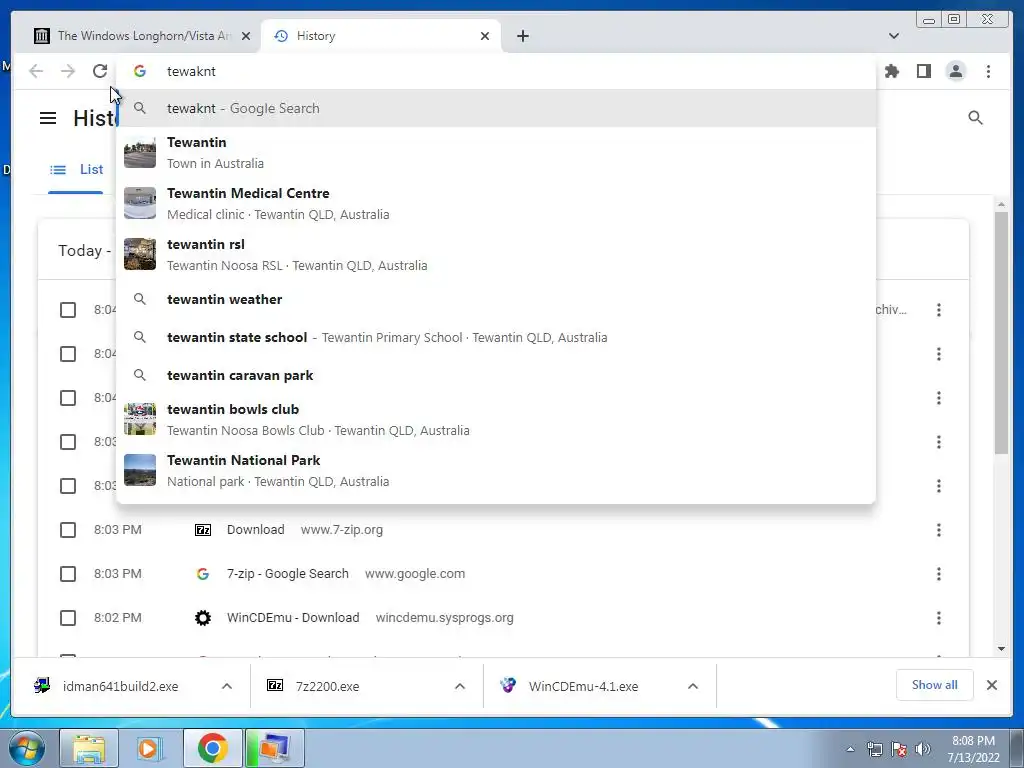
Task: Open the 7z2200.exe download
Action: tap(328, 686)
